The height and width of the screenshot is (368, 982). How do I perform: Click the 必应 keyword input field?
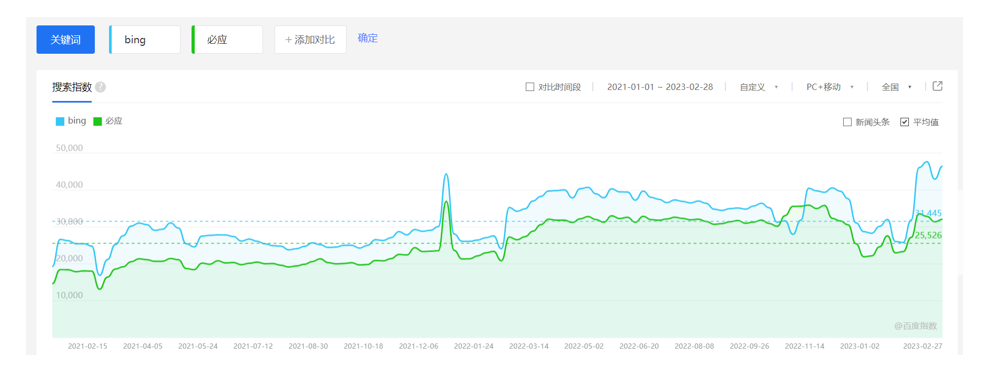[227, 39]
